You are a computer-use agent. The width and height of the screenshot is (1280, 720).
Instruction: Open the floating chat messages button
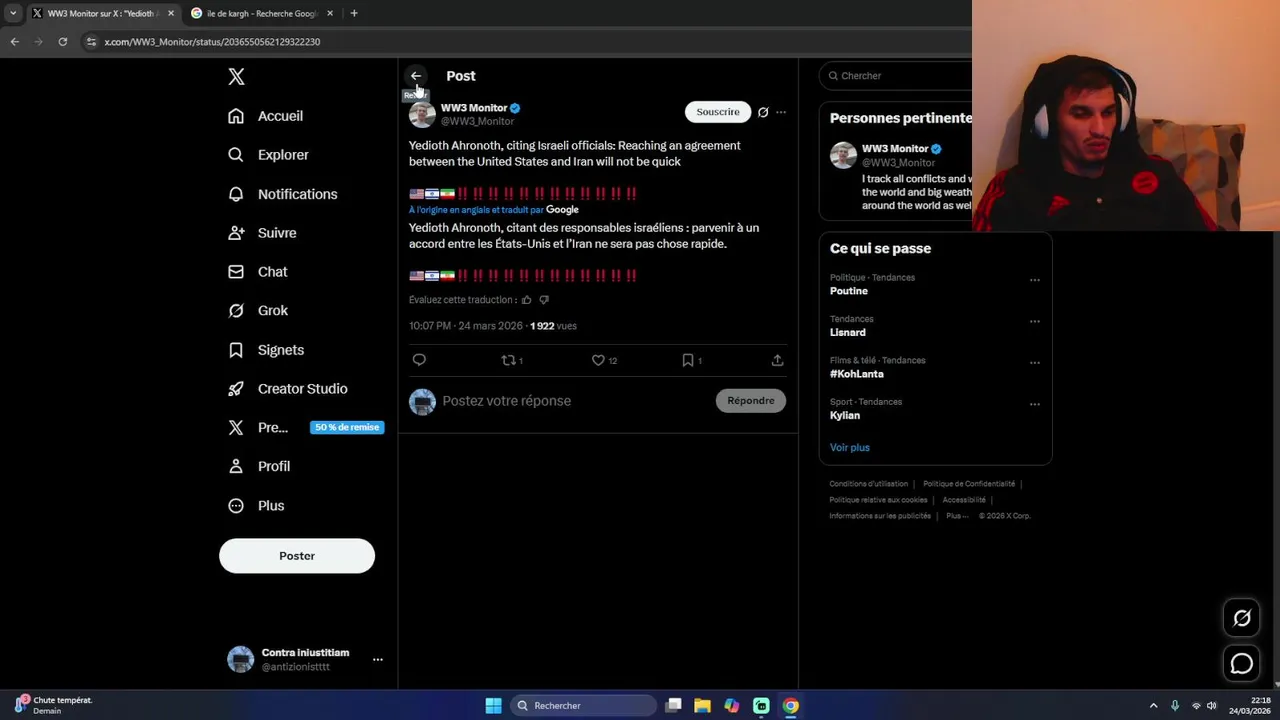1242,663
